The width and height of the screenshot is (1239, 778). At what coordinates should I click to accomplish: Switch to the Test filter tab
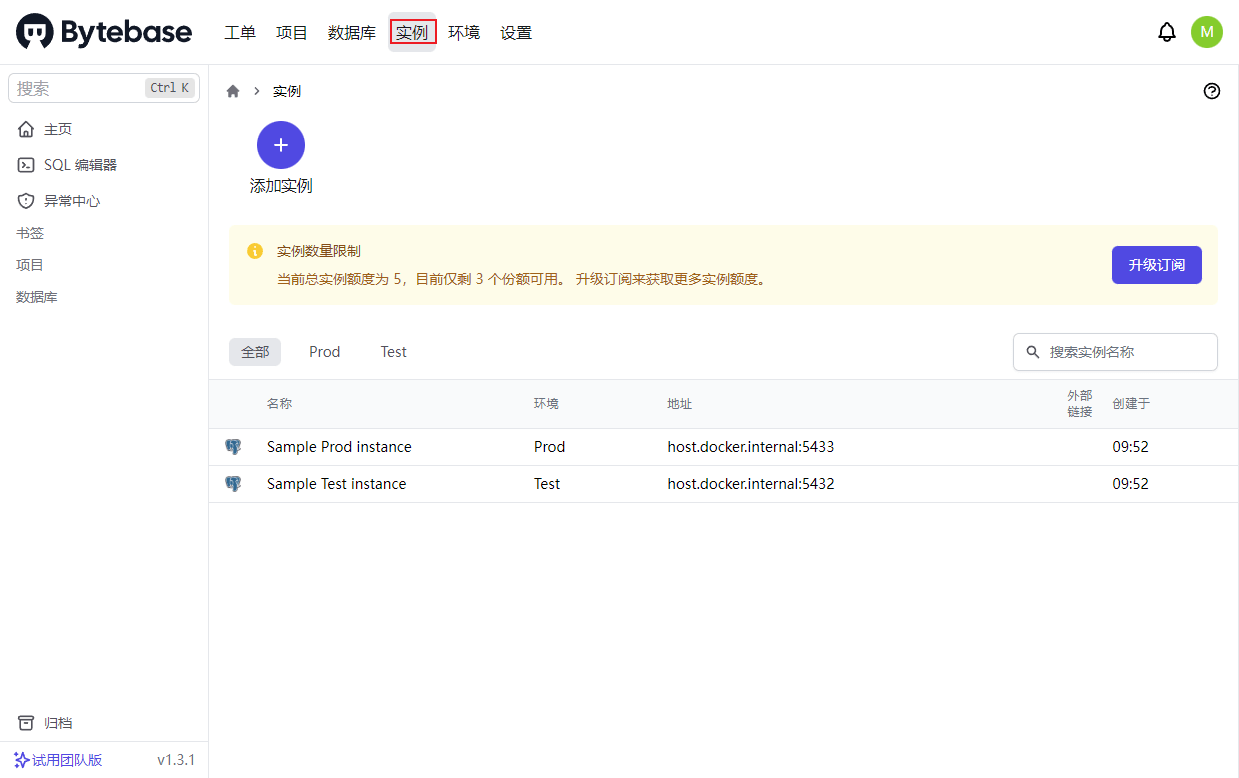(394, 352)
